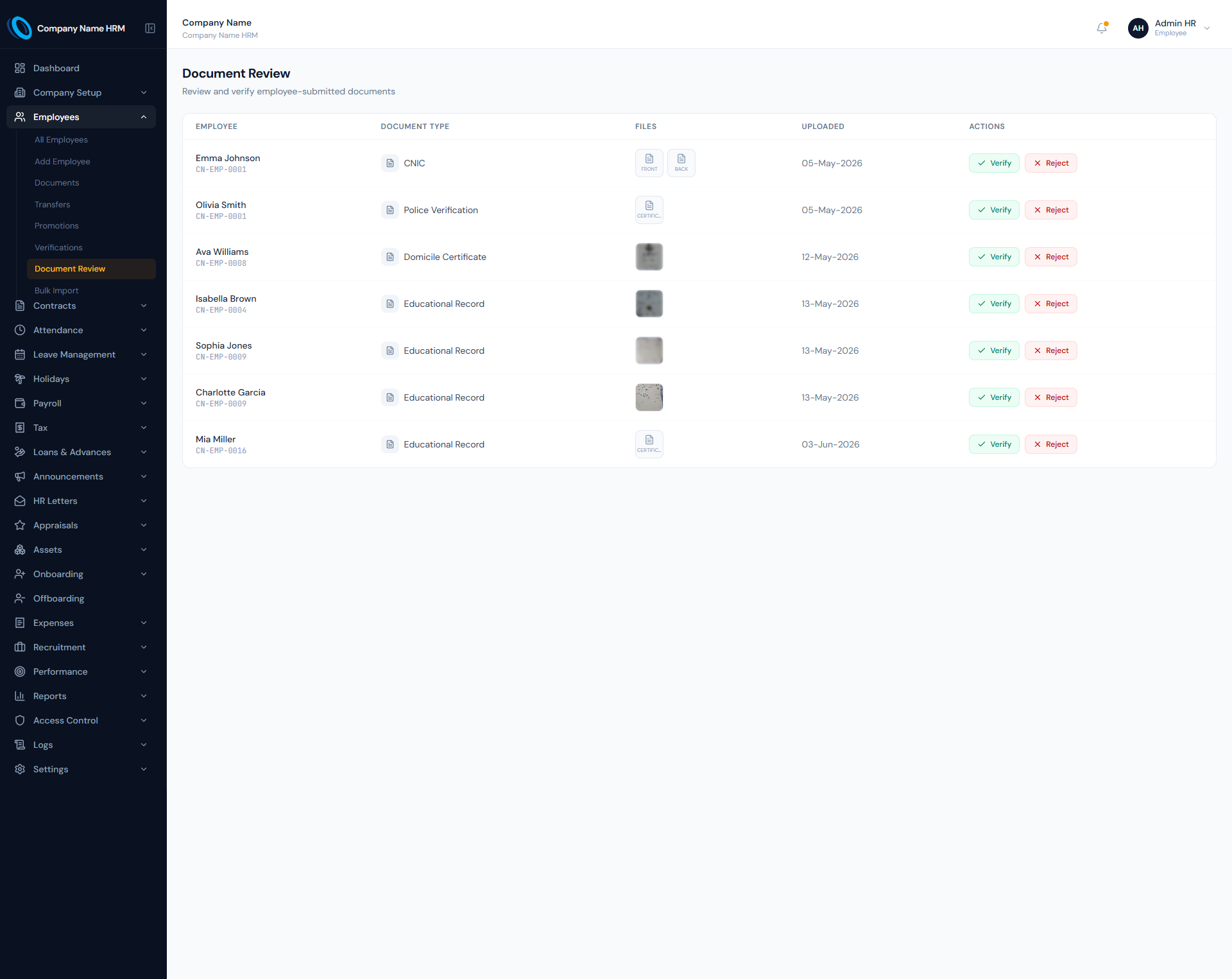Reject Isabella Brown's Educational Record
The image size is (1232, 979).
pos(1050,304)
